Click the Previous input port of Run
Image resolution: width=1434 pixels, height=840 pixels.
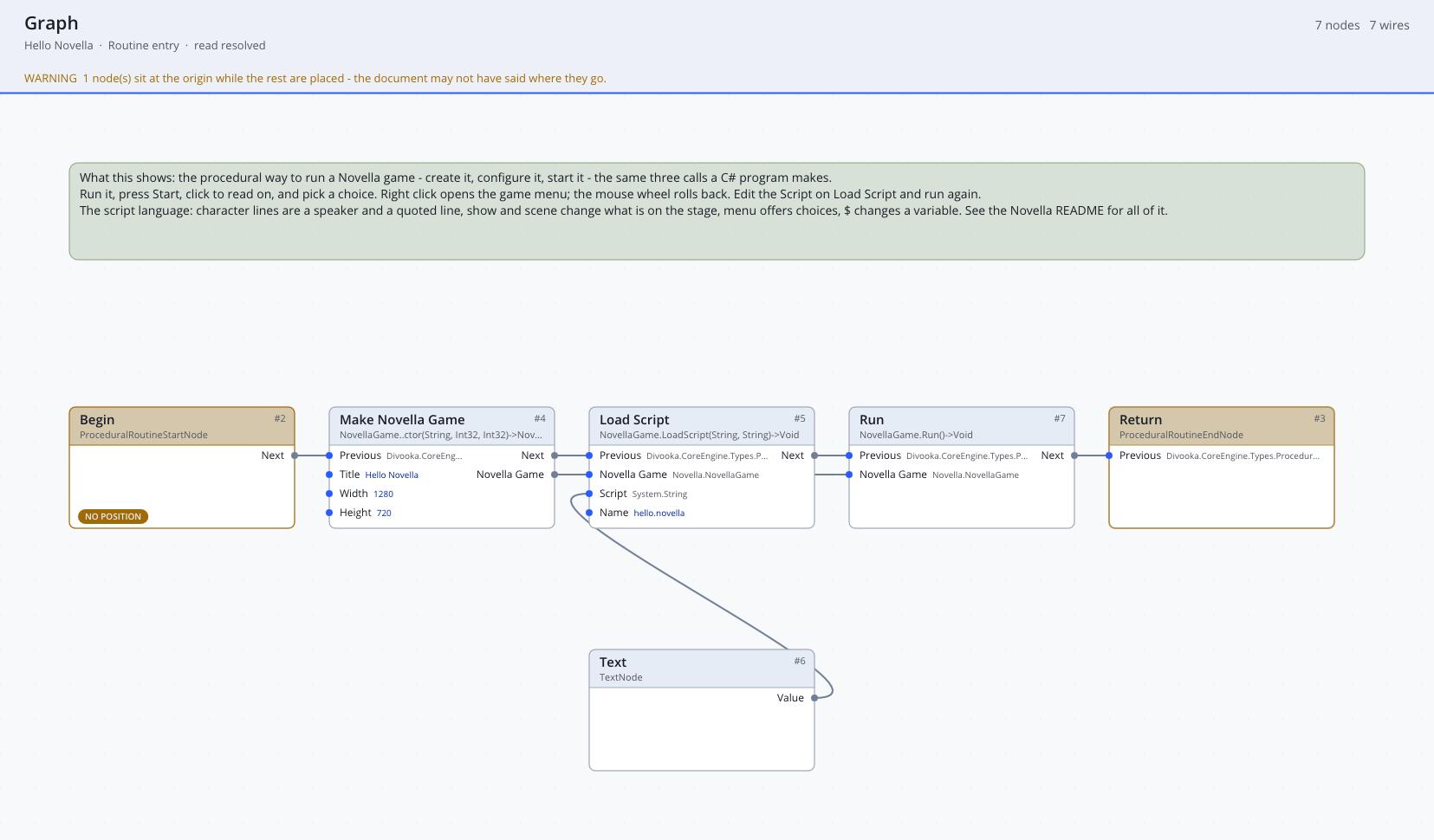tap(849, 456)
